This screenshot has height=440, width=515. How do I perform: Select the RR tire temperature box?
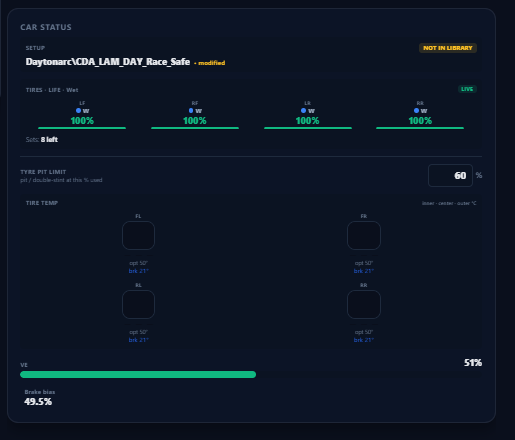coord(364,304)
